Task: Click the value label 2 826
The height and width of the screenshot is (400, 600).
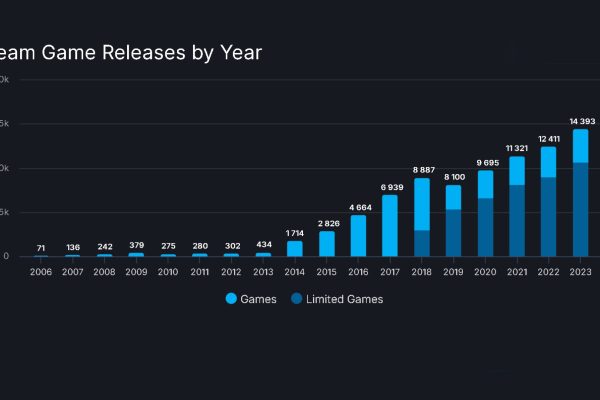Action: pos(328,224)
